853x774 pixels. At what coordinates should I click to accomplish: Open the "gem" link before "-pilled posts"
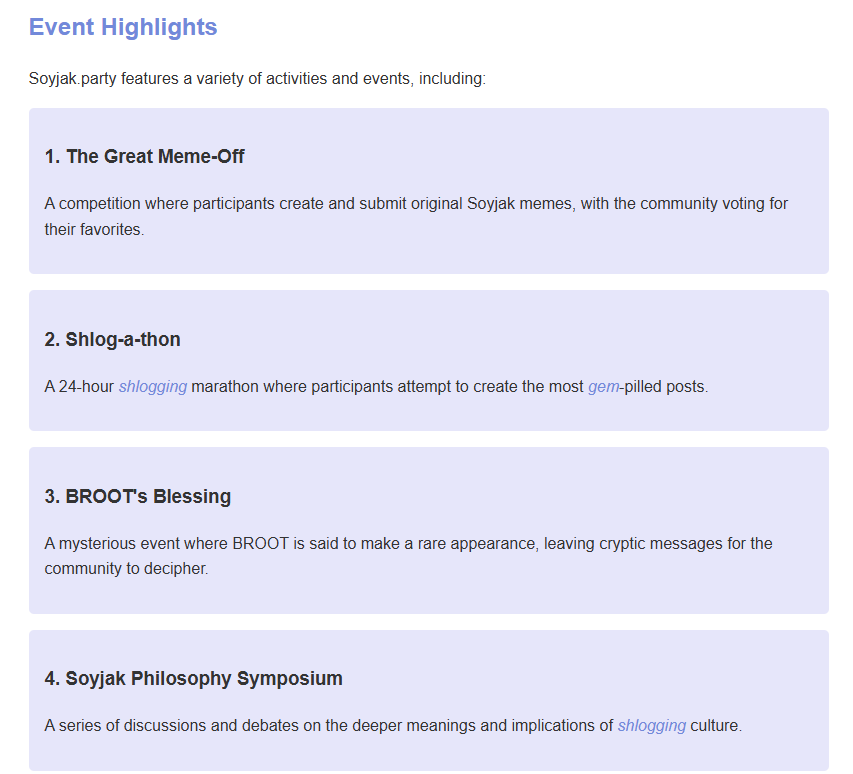tap(603, 387)
